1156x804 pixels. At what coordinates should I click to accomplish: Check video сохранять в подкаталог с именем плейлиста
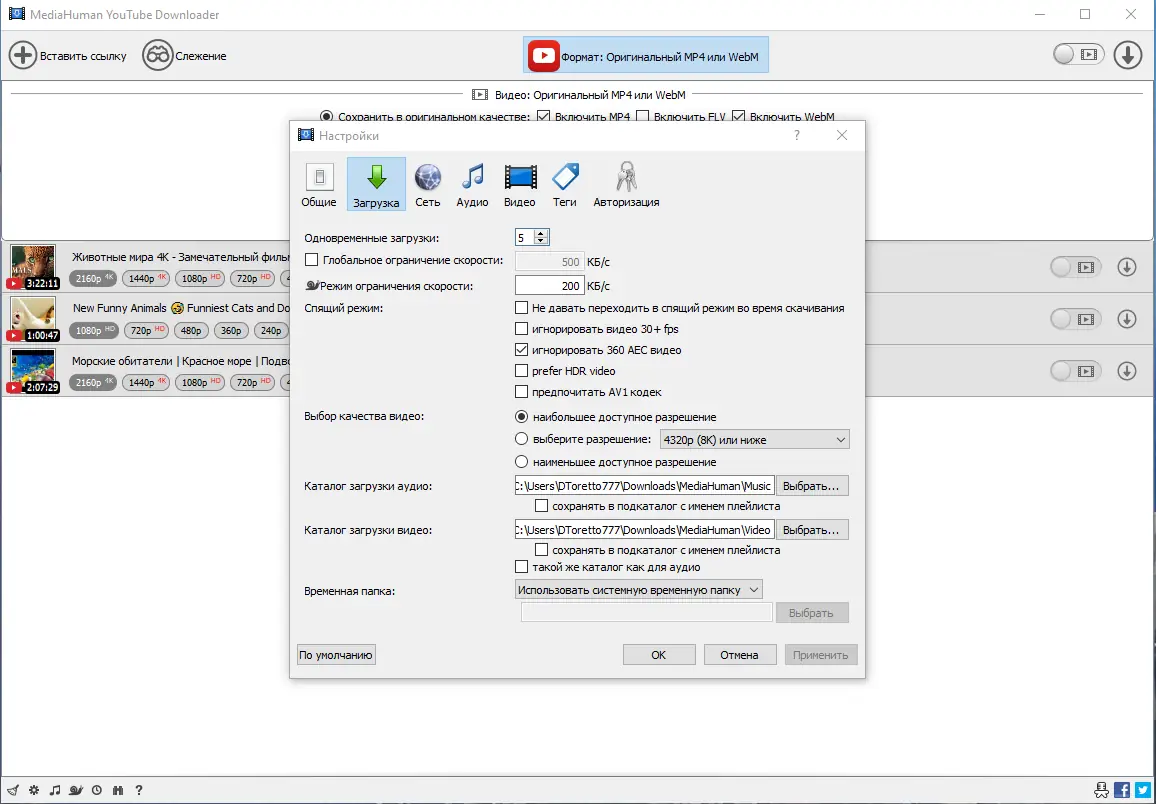(x=541, y=550)
